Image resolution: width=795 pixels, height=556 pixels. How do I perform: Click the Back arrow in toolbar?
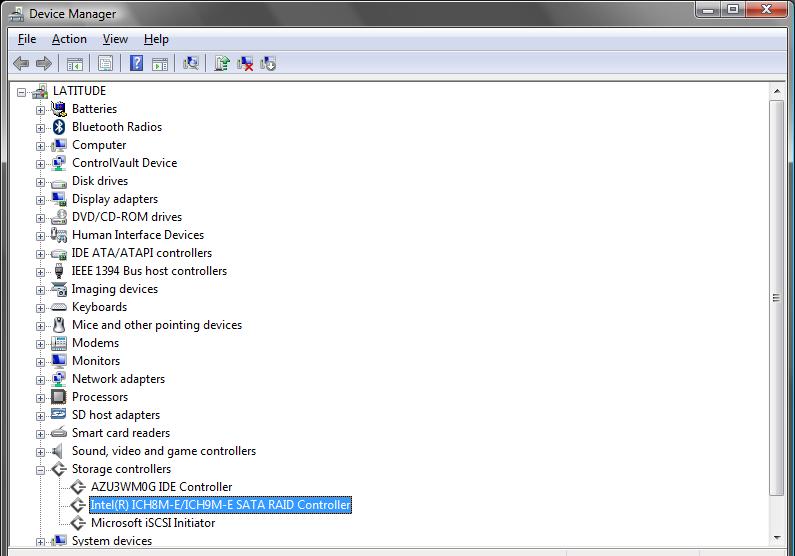pyautogui.click(x=21, y=63)
